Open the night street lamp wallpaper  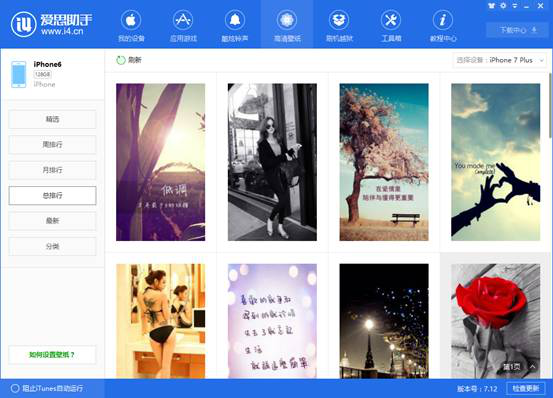click(x=384, y=321)
